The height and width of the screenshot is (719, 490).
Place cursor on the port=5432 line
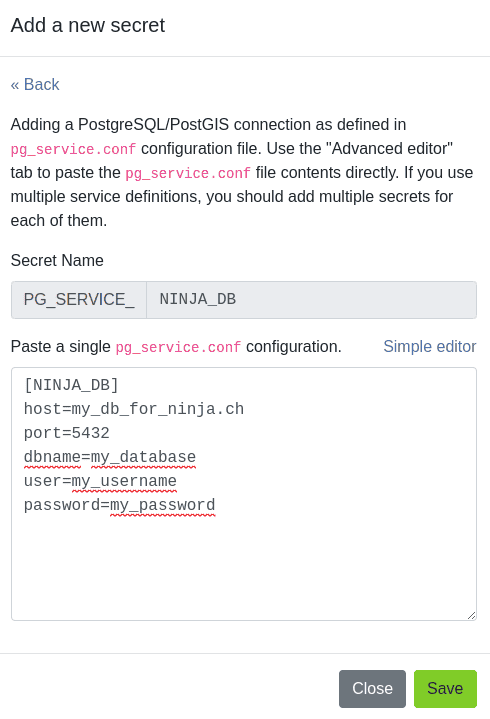pyautogui.click(x=66, y=433)
